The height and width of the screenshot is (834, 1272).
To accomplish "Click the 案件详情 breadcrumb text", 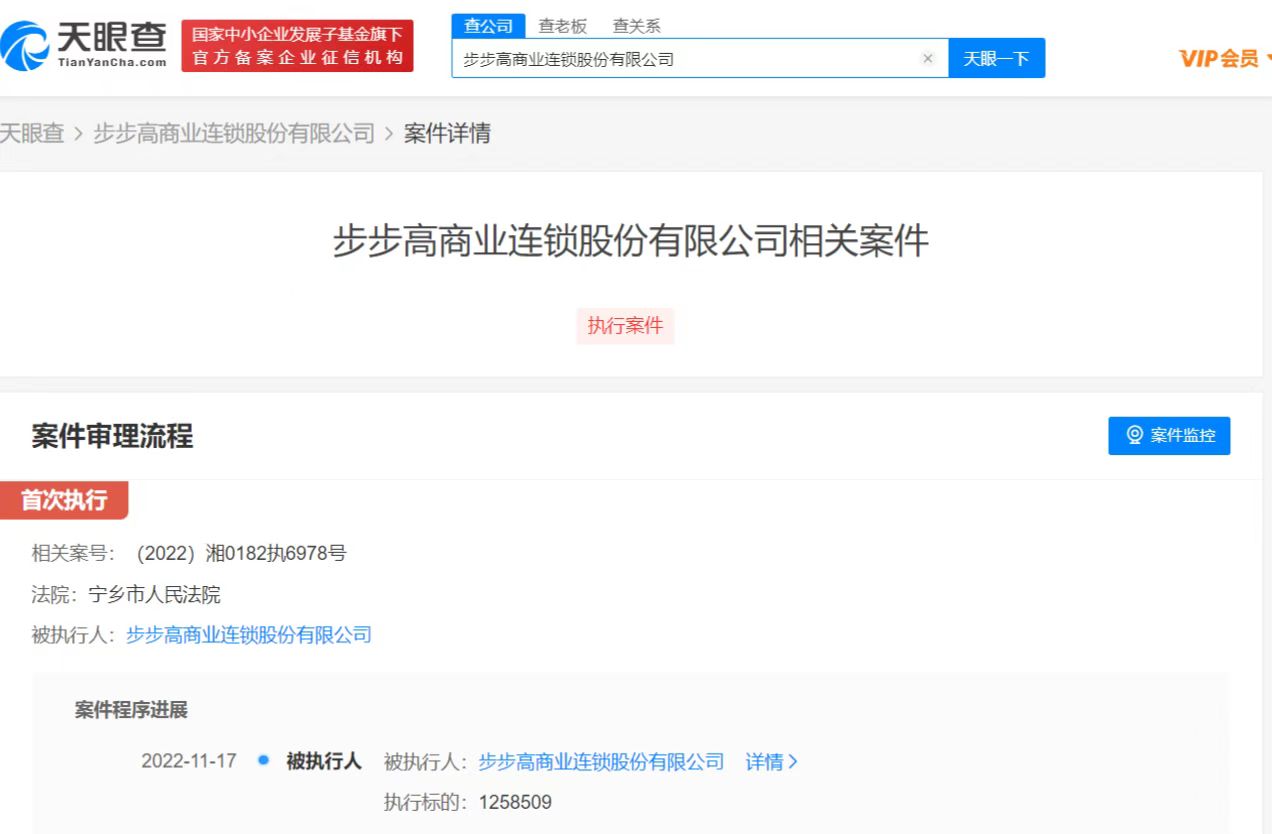I will click(x=447, y=133).
